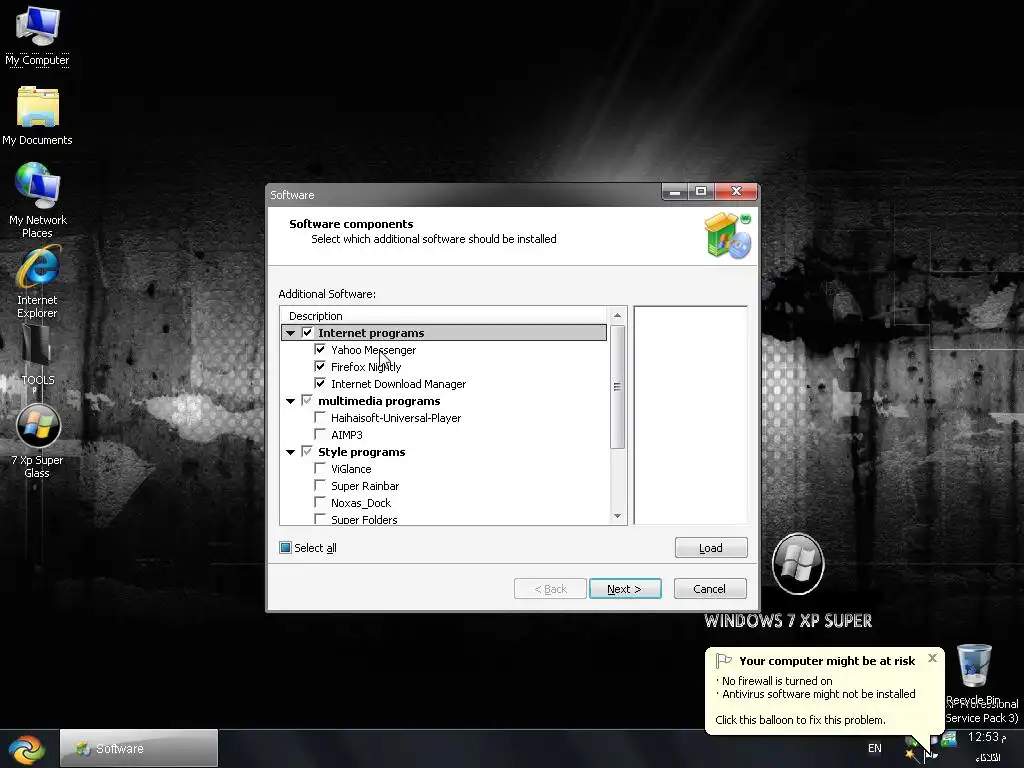Screen dimensions: 1024x768
Task: Uncheck Internet Download Manager
Action: coord(320,383)
